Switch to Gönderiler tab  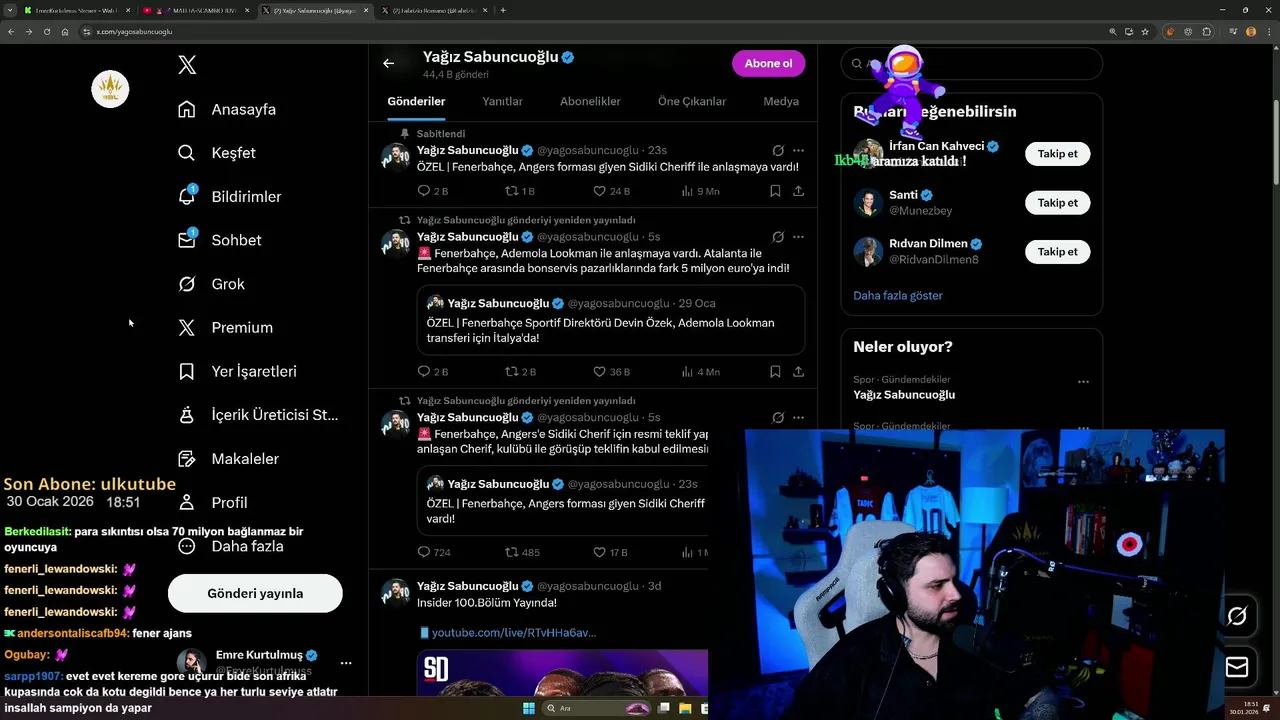coord(416,101)
